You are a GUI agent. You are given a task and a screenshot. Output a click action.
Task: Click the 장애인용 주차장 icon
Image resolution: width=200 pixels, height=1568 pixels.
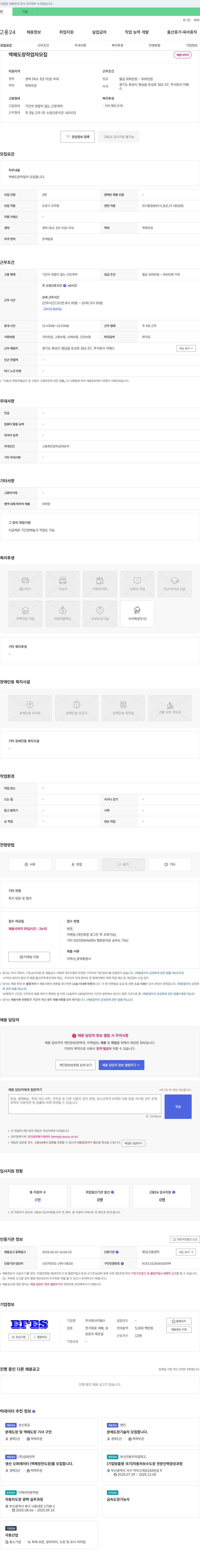pos(30,708)
